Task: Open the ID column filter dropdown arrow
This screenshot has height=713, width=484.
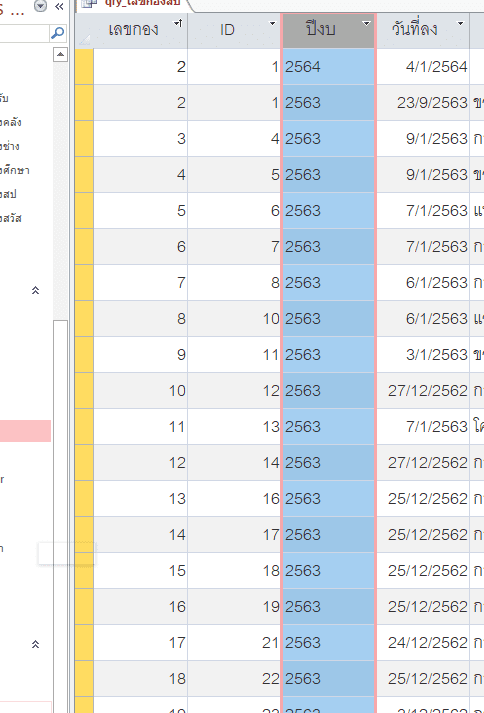Action: point(272,23)
